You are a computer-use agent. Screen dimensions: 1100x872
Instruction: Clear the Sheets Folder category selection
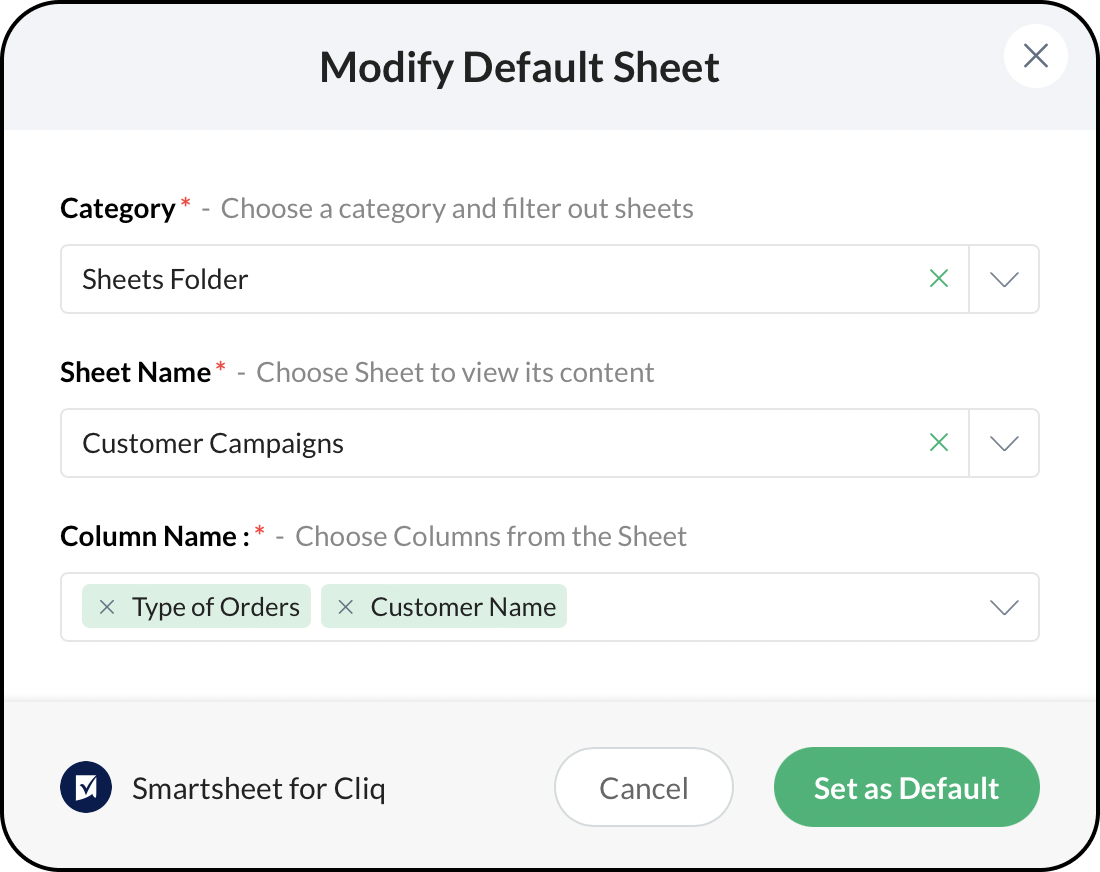pos(938,279)
